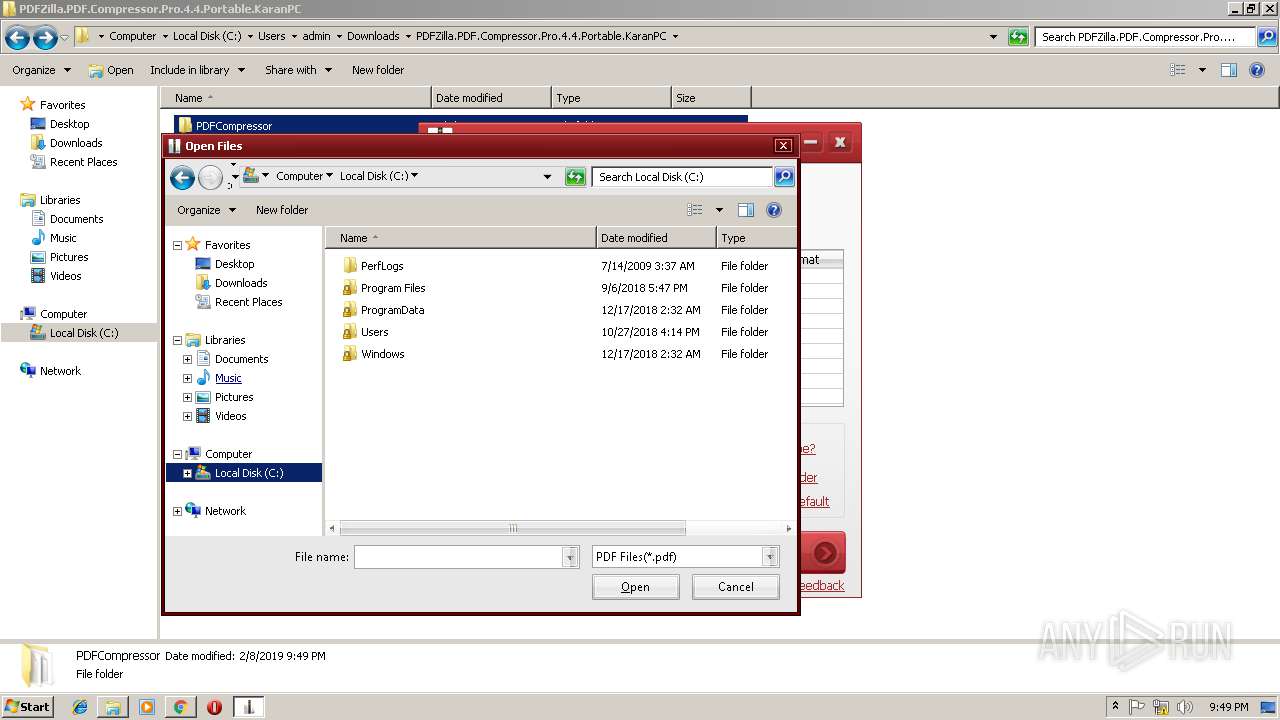Open File name history dropdown
The width and height of the screenshot is (1280, 720).
click(571, 557)
